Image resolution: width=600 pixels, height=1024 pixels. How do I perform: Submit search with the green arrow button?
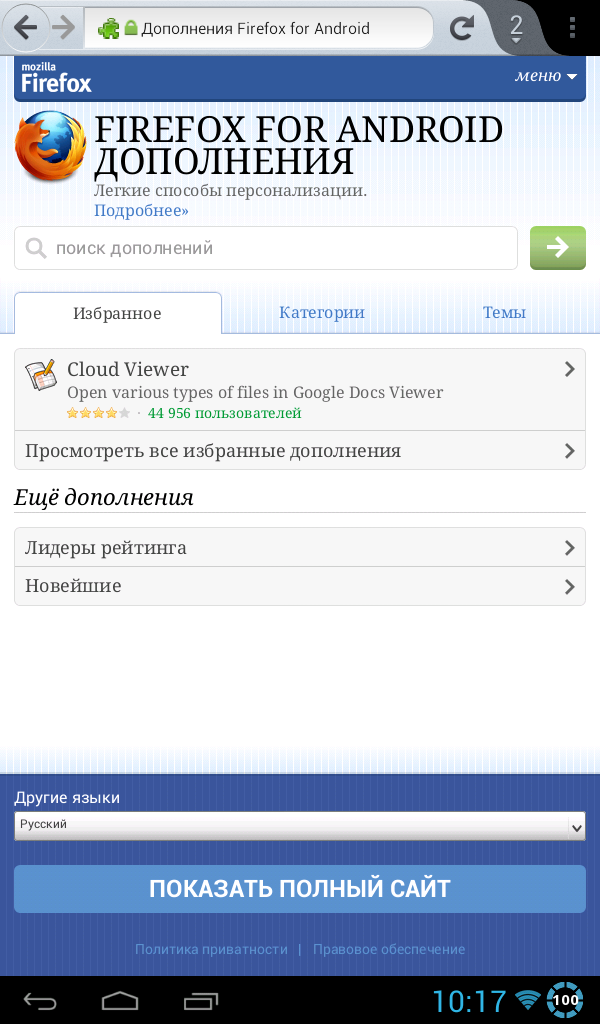coord(558,248)
